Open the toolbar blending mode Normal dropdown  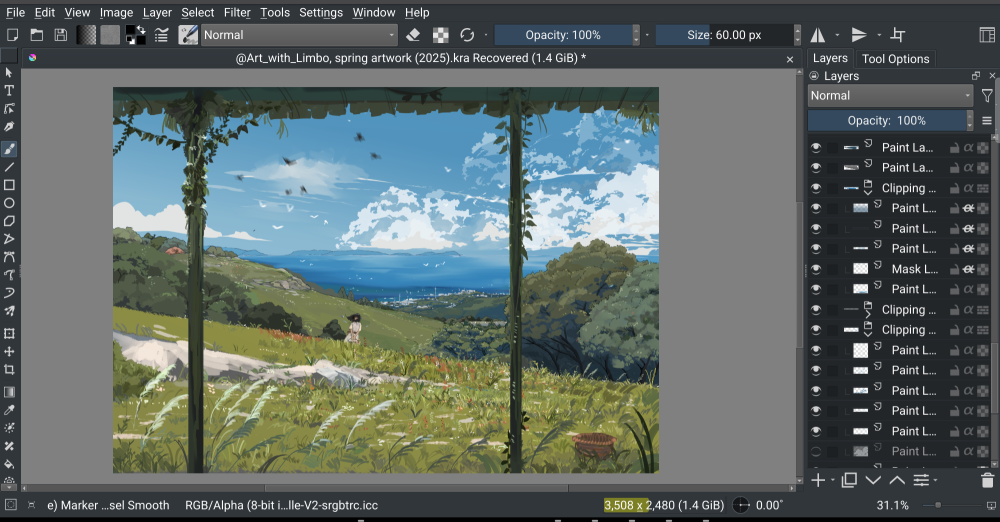click(x=299, y=35)
